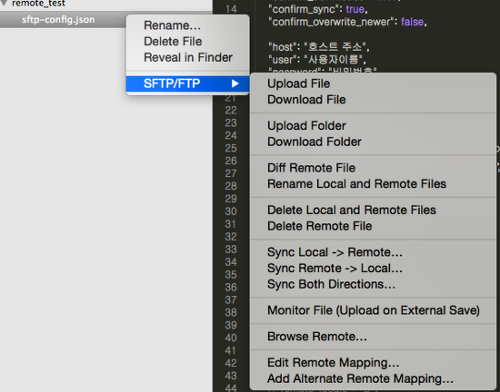Image resolution: width=500 pixels, height=392 pixels.
Task: Click the "host" key in the editor
Action: (283, 47)
